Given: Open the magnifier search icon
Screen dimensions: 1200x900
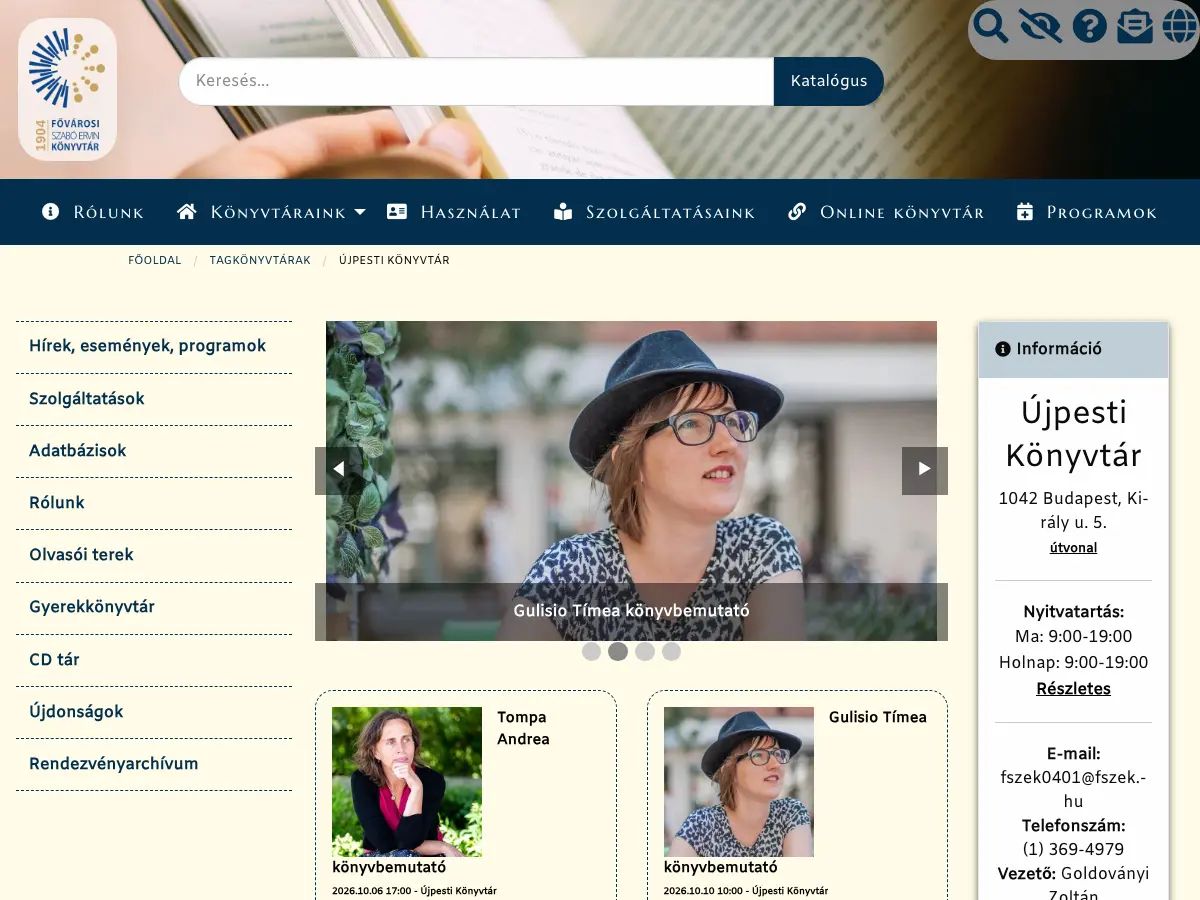Looking at the screenshot, I should point(991,26).
